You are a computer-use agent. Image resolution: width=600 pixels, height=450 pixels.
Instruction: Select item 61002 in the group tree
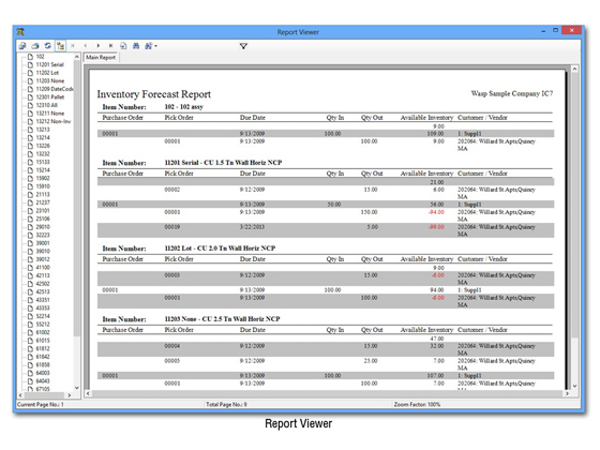tap(42, 332)
